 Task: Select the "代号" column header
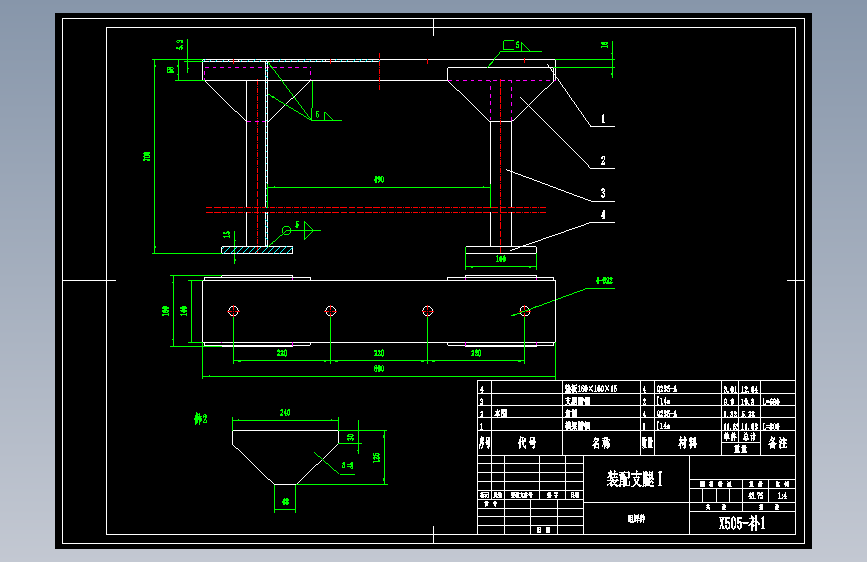(x=527, y=443)
